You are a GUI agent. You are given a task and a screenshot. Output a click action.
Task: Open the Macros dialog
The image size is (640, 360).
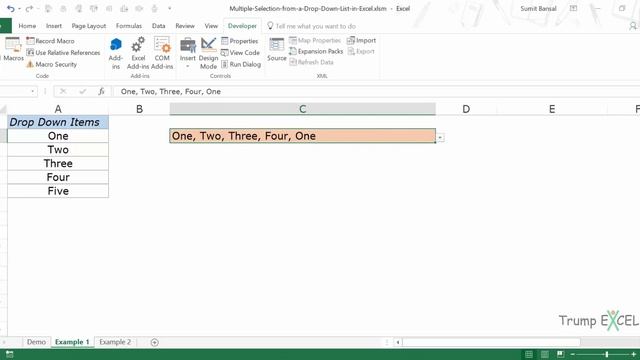pos(13,49)
